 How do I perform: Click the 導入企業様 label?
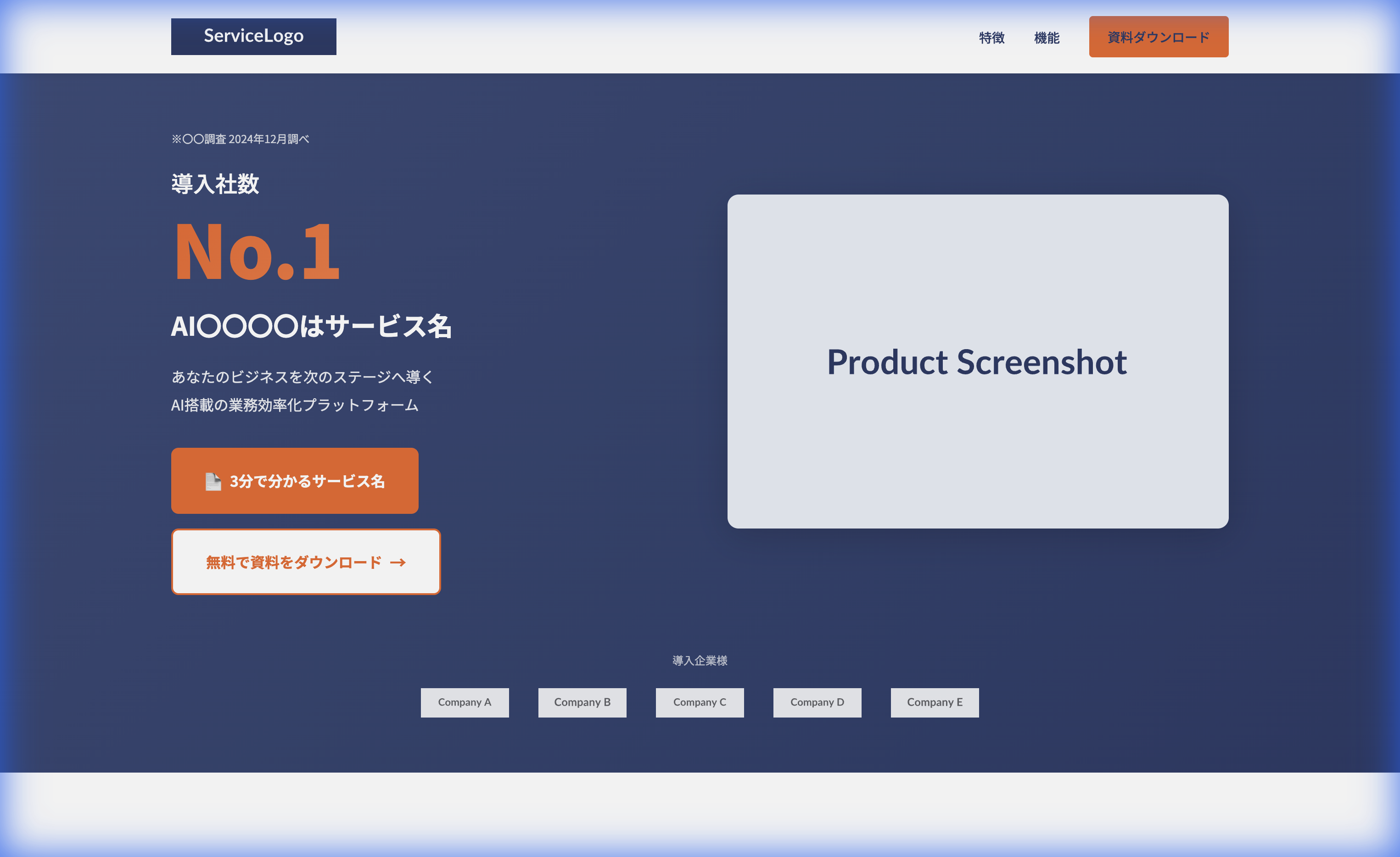[x=700, y=661]
